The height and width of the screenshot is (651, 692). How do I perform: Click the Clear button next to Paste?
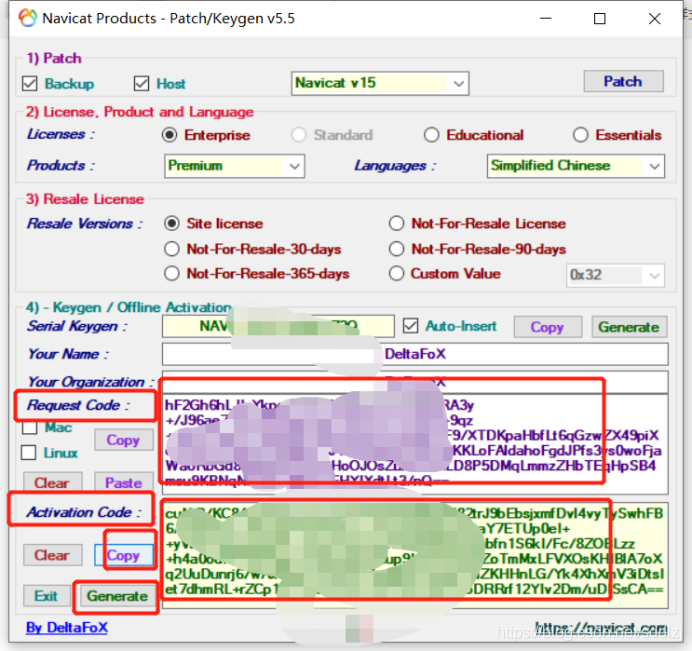click(x=52, y=482)
